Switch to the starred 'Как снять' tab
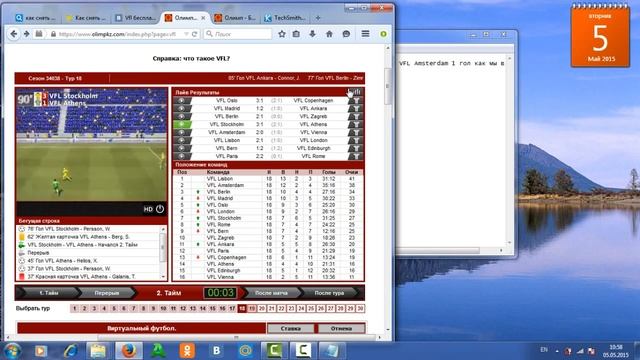Image resolution: width=640 pixels, height=360 pixels. 86,18
